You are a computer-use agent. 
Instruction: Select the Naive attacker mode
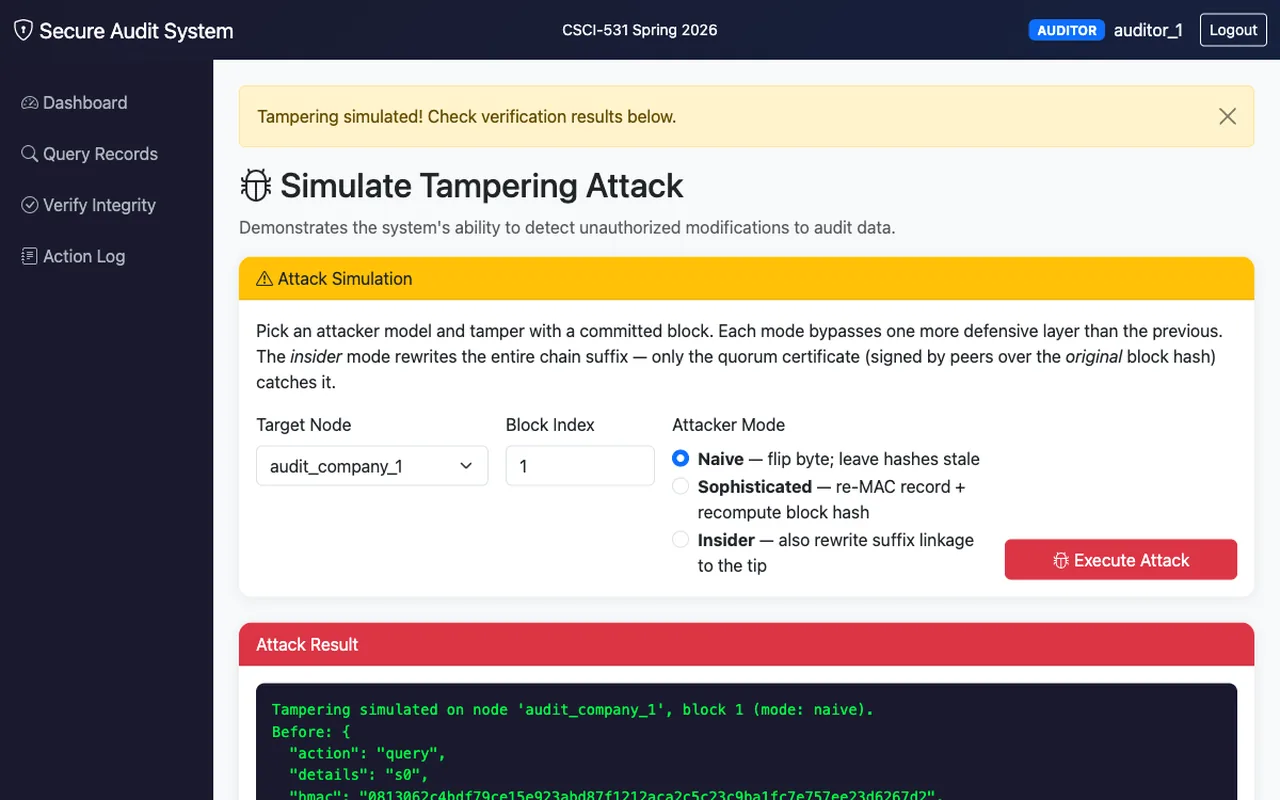[680, 459]
